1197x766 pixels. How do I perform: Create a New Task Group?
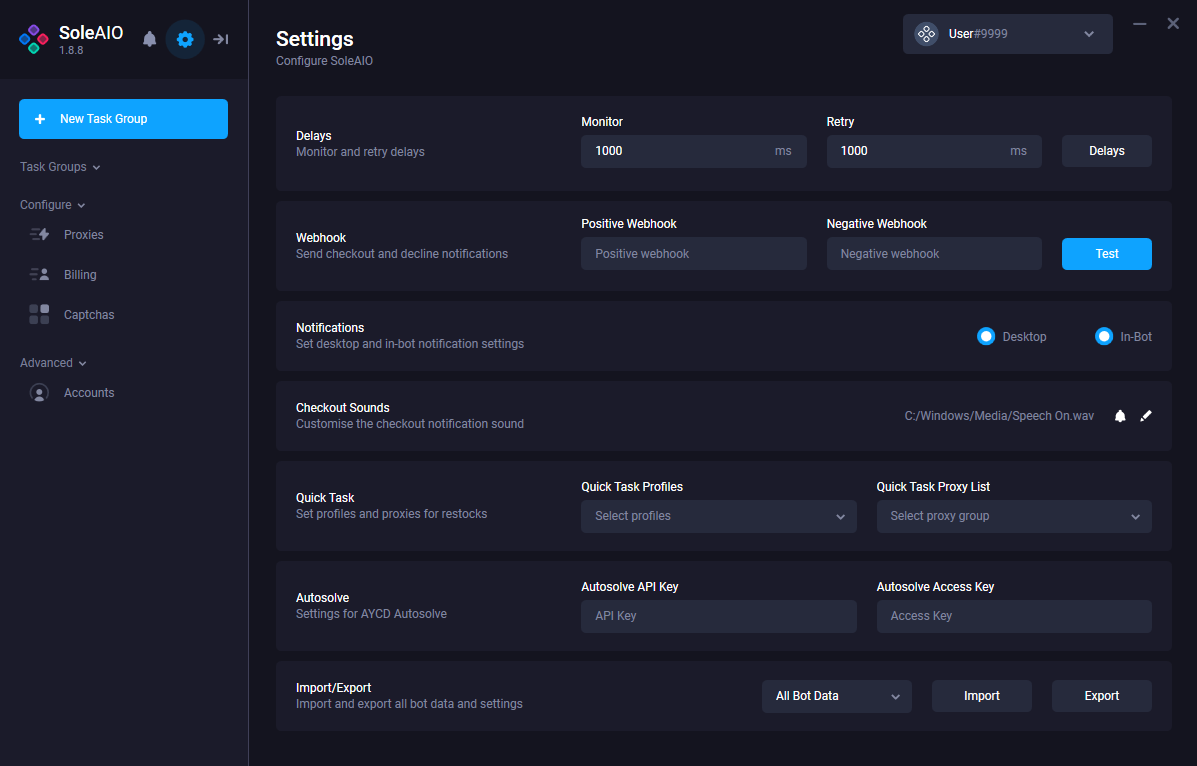pos(124,119)
